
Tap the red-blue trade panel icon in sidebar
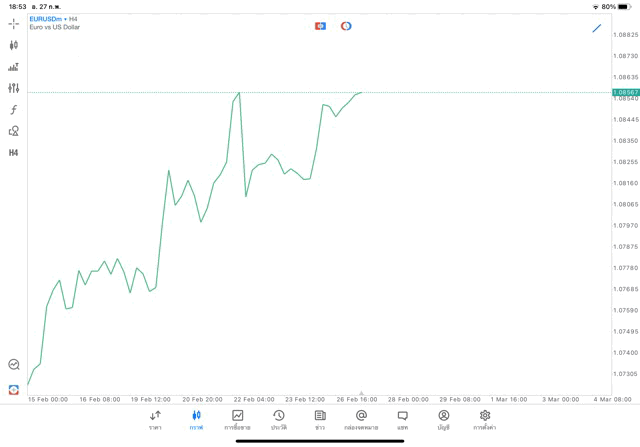13,389
